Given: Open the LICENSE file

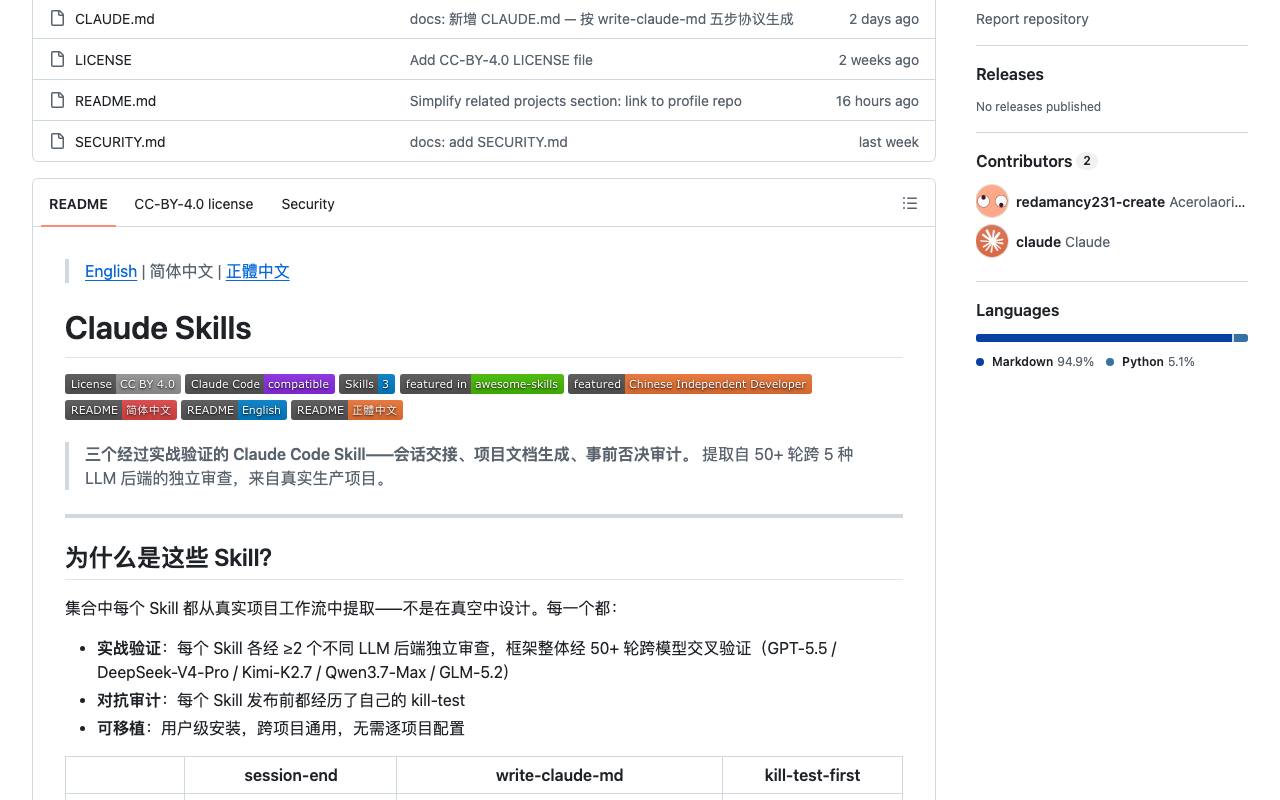Looking at the screenshot, I should 103,60.
